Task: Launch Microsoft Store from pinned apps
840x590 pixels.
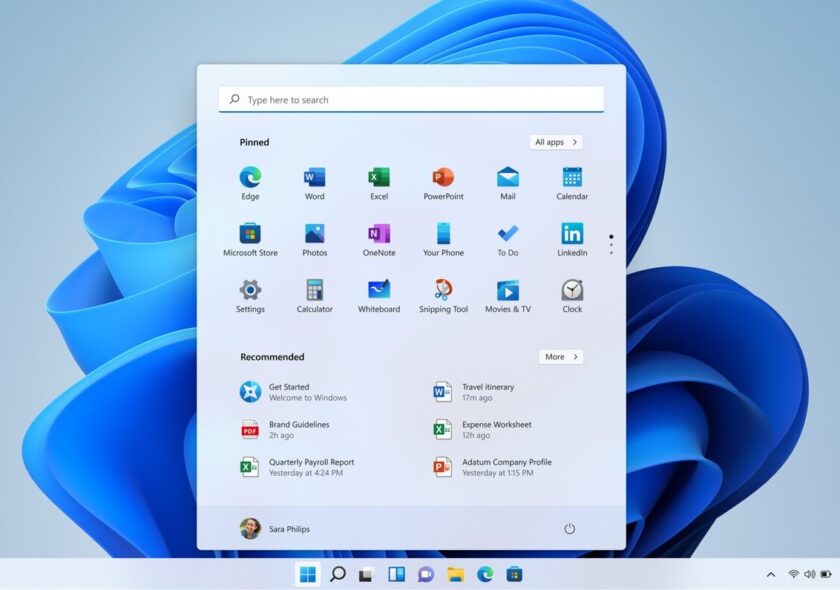Action: click(250, 240)
